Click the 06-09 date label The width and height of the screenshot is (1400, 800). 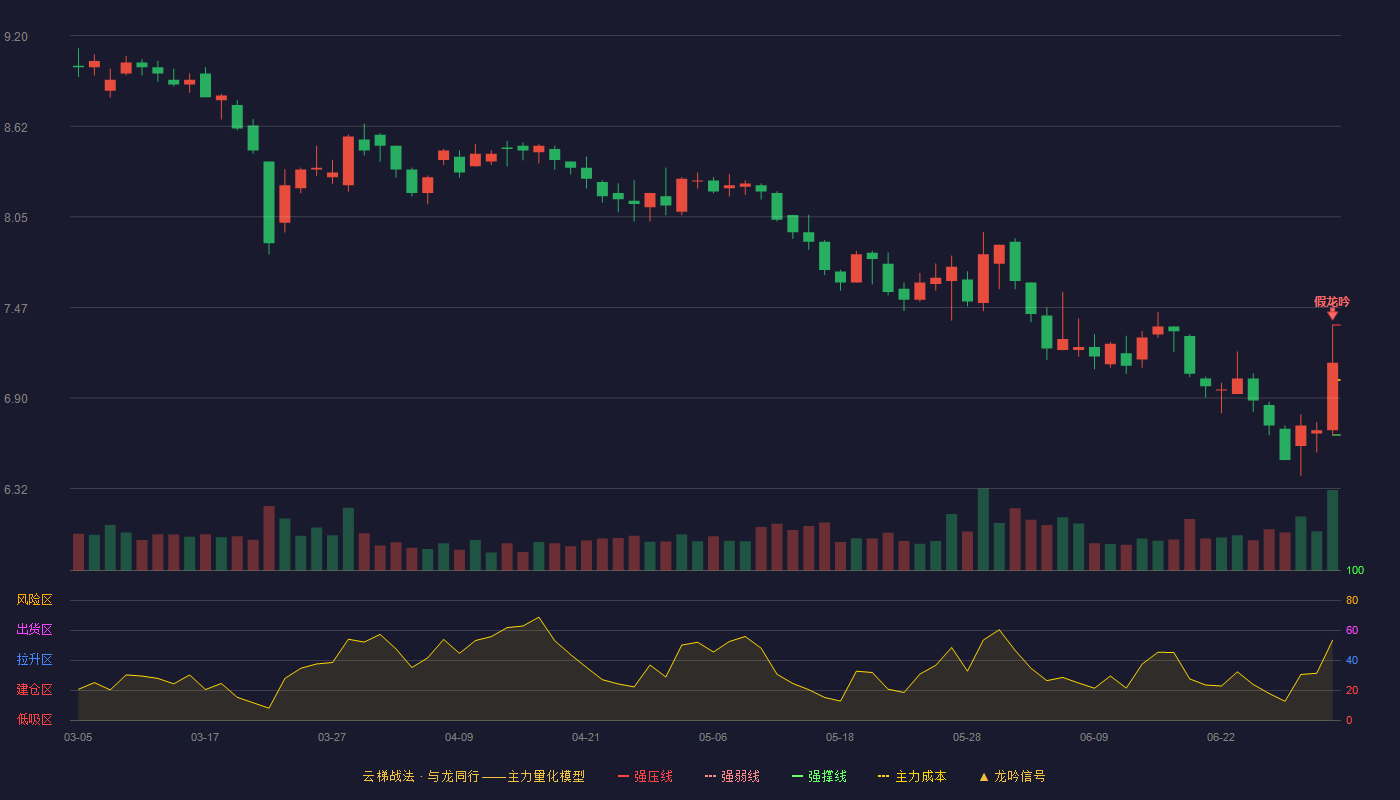(1094, 737)
